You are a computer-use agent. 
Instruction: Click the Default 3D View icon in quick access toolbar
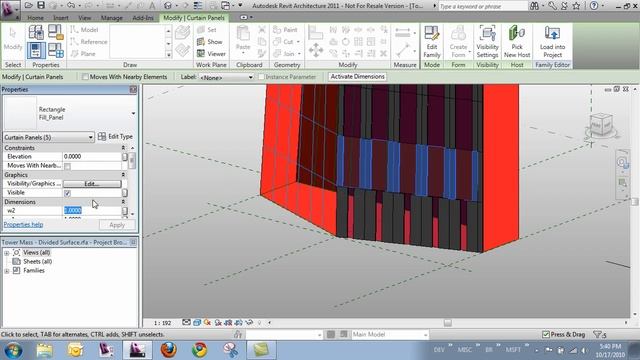168,5
